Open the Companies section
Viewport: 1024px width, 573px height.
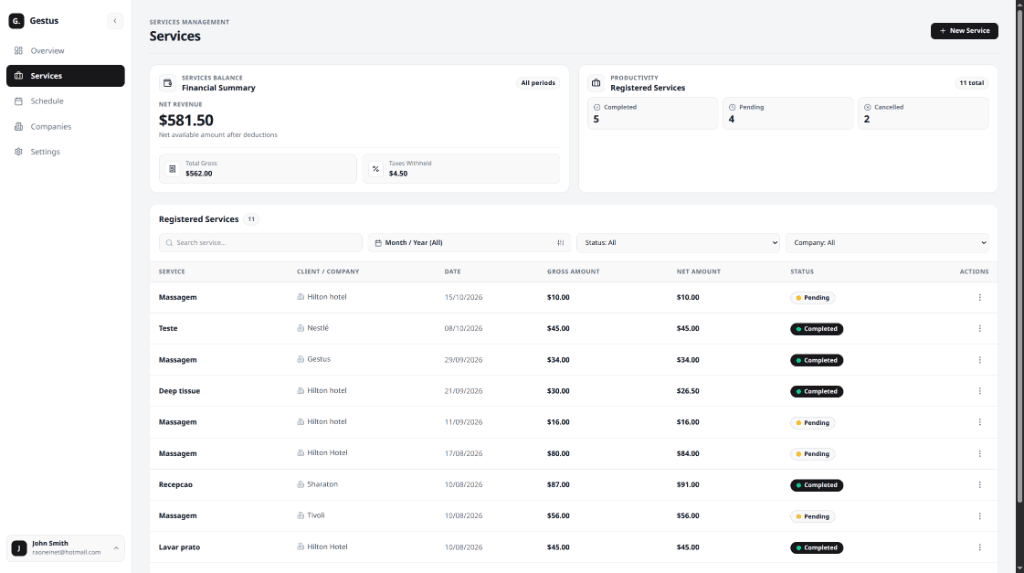[65, 127]
